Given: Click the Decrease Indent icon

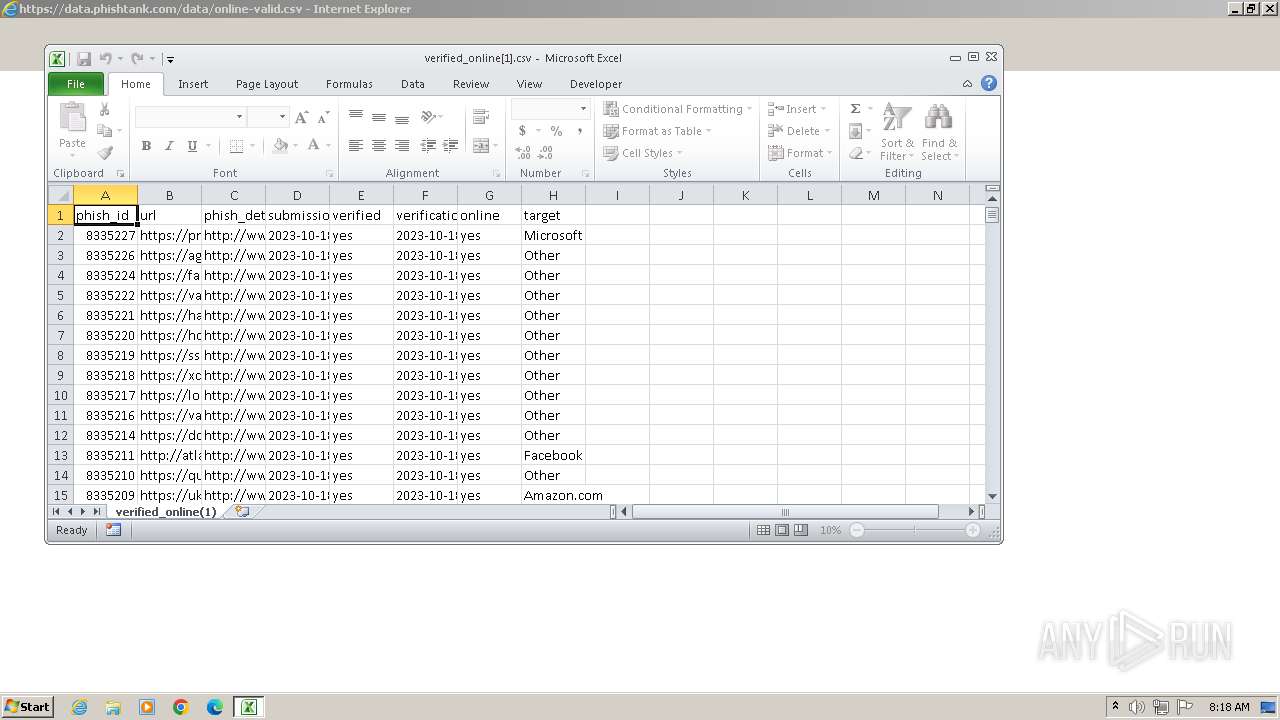Looking at the screenshot, I should click(428, 146).
